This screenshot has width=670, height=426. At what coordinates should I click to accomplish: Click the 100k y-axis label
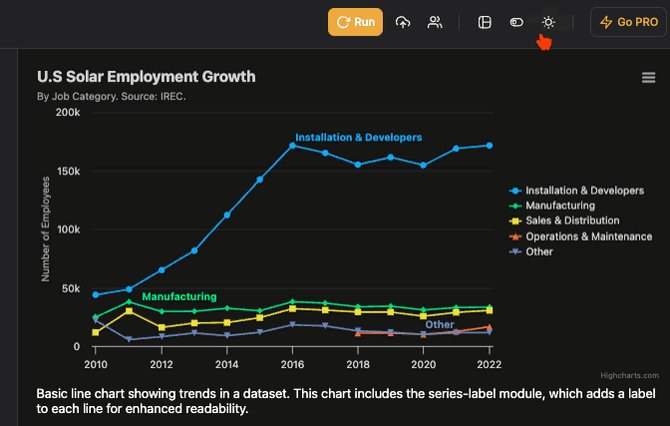[x=68, y=229]
